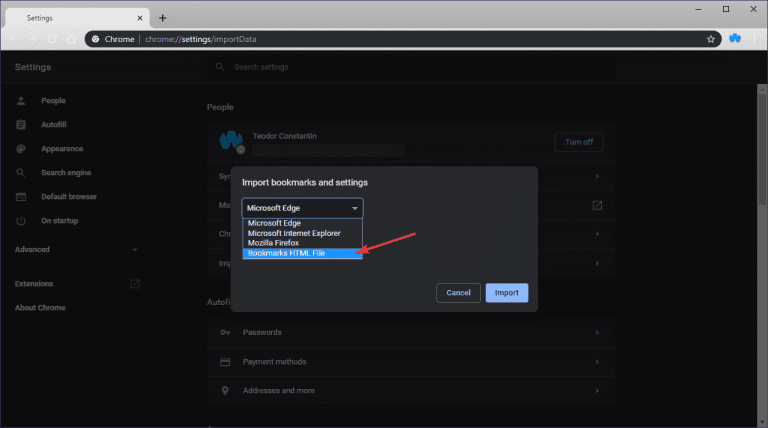Open Chrome's three-dot menu

(755, 39)
